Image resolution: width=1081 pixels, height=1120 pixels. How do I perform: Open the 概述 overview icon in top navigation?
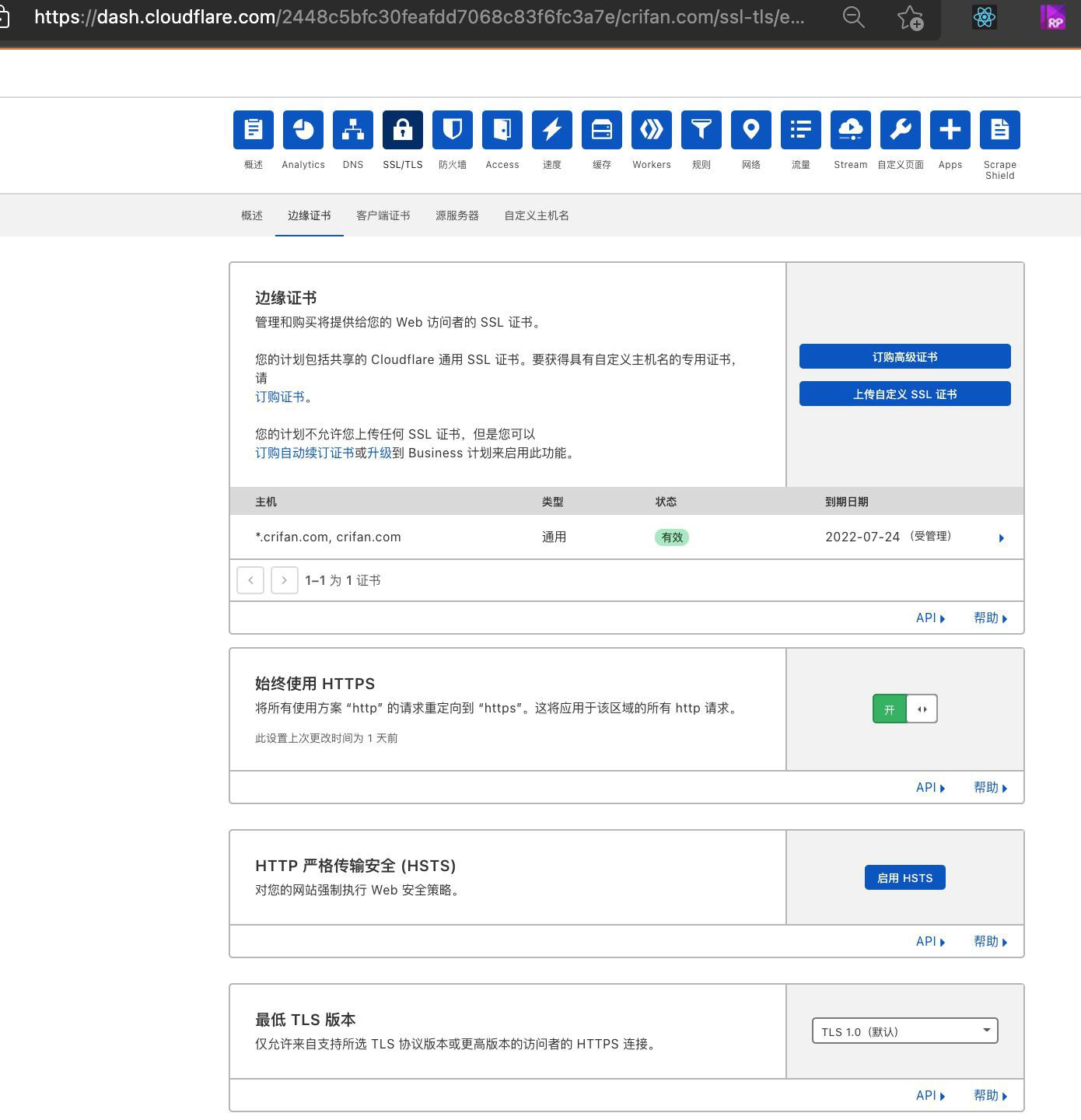click(x=254, y=129)
